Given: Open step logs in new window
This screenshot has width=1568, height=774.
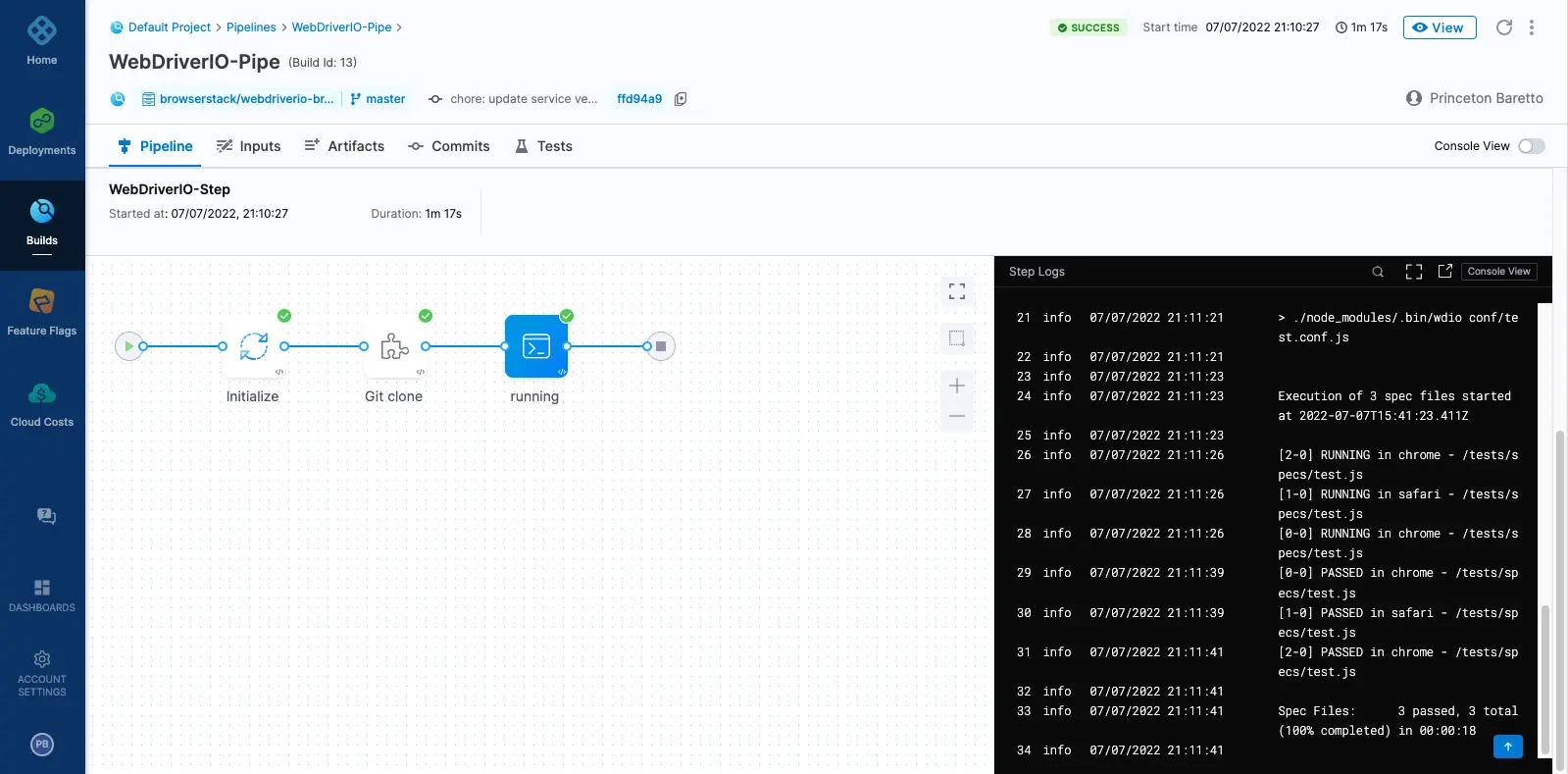Looking at the screenshot, I should 1444,272.
